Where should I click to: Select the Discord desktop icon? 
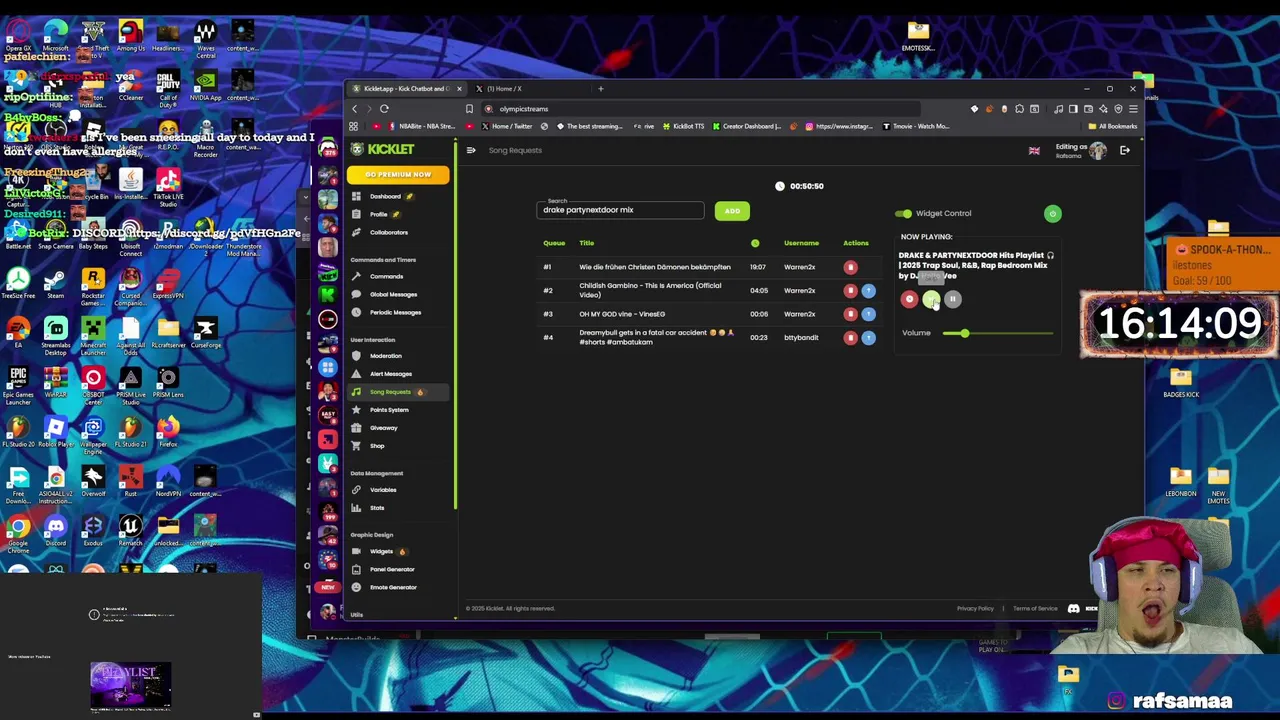pyautogui.click(x=55, y=530)
